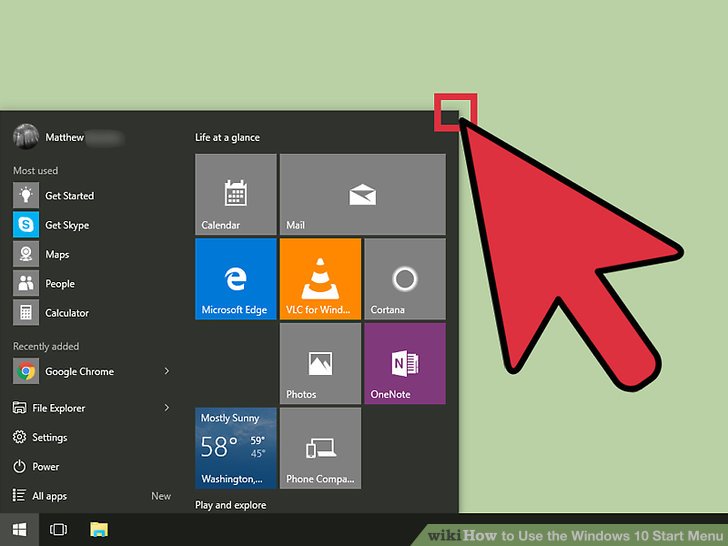Image resolution: width=728 pixels, height=546 pixels.
Task: Click the Windows Start button on taskbar
Action: tap(20, 529)
